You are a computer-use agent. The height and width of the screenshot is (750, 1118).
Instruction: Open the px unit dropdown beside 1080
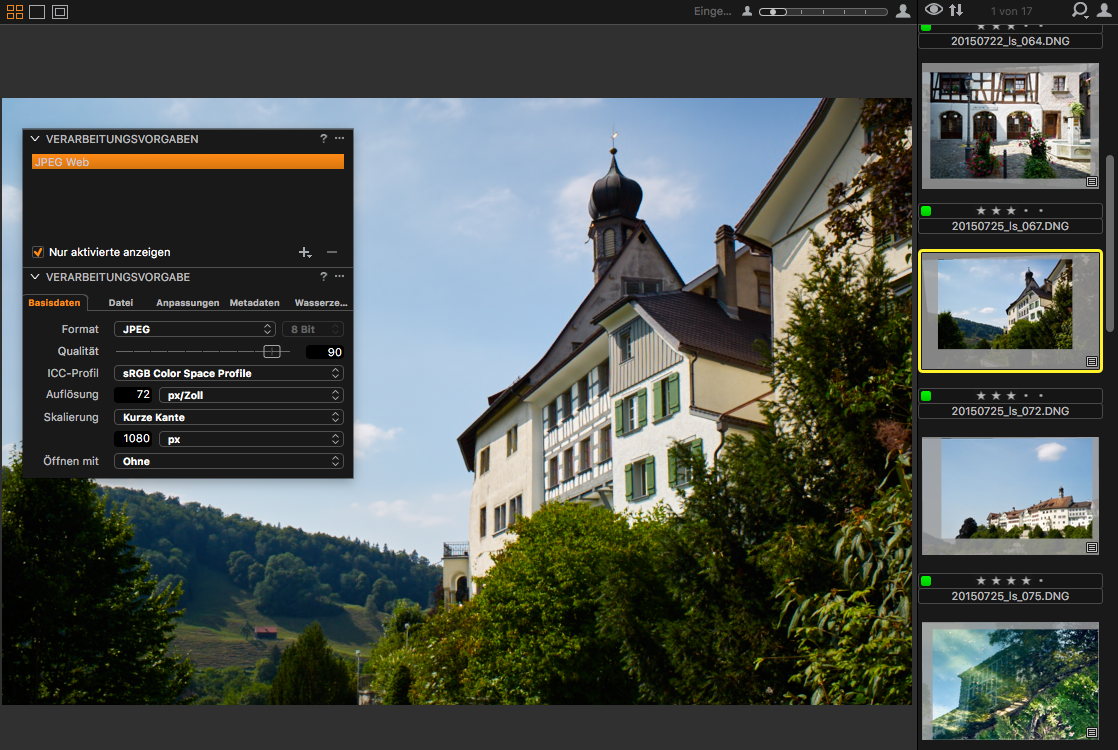pyautogui.click(x=251, y=439)
